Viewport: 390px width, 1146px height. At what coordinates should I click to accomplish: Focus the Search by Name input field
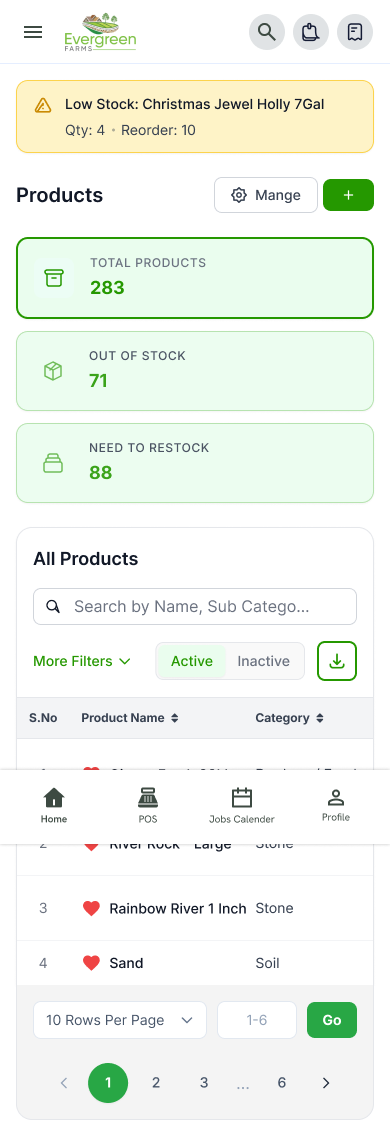(x=195, y=607)
